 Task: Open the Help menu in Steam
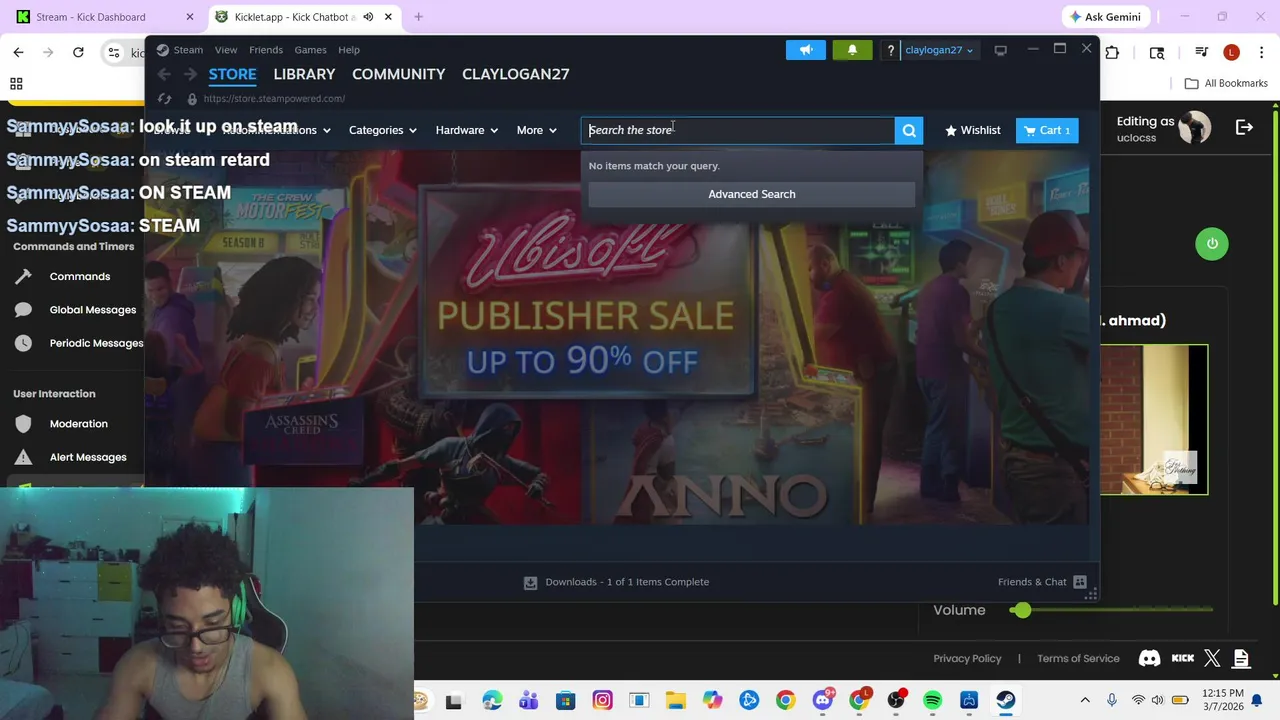coord(349,50)
